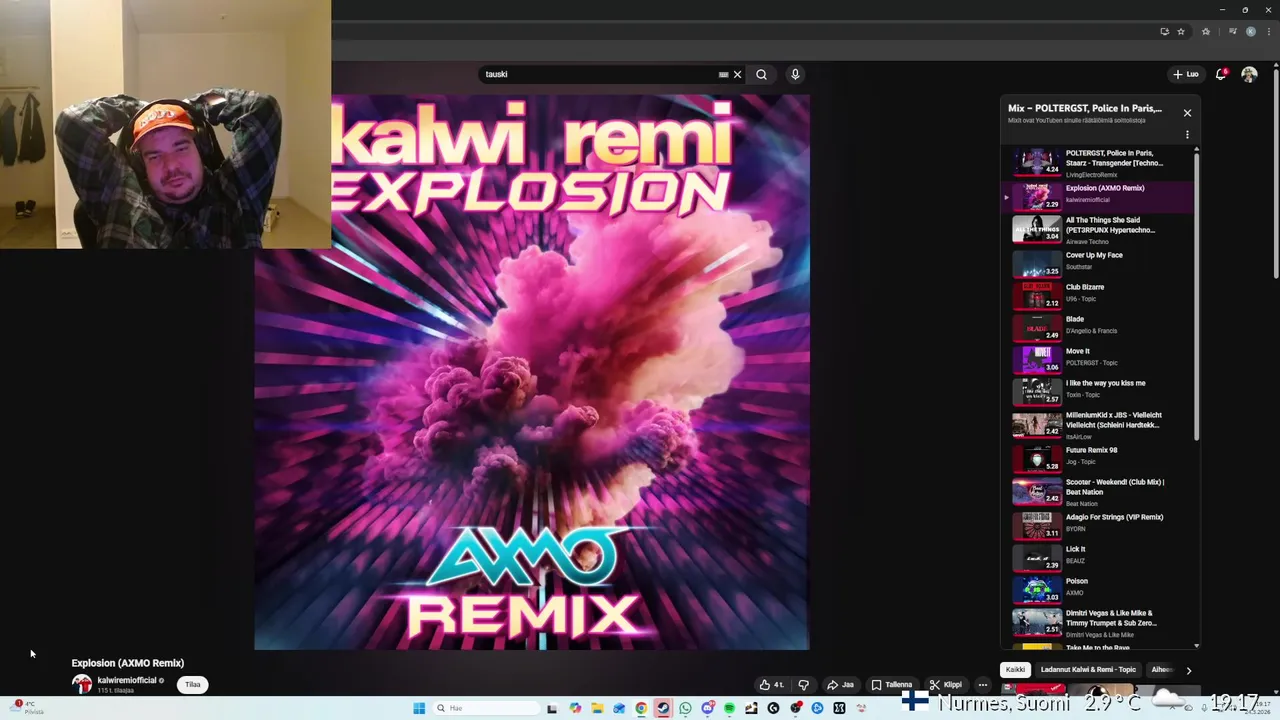The image size is (1280, 720).
Task: Open Task View on the taskbar
Action: click(552, 708)
